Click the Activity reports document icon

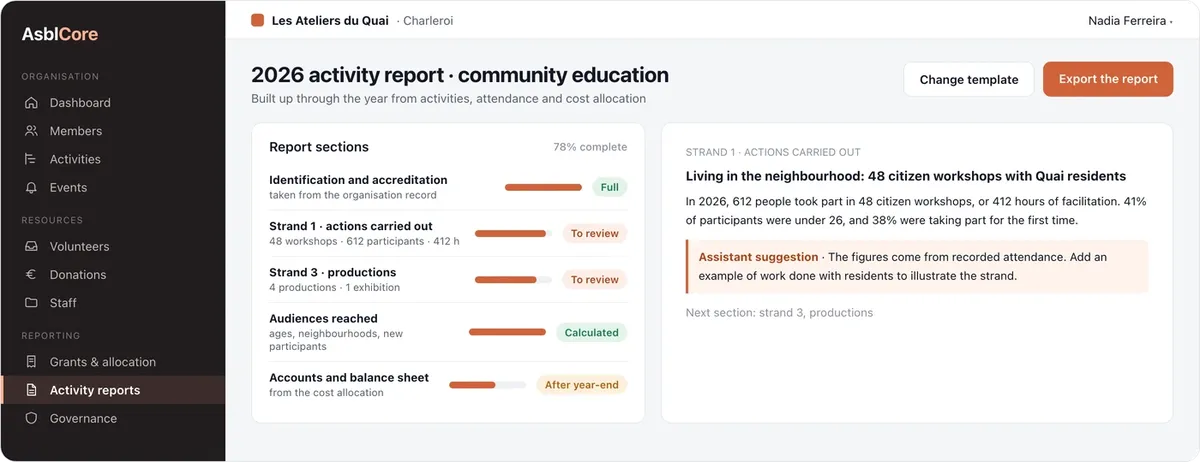[x=31, y=390]
